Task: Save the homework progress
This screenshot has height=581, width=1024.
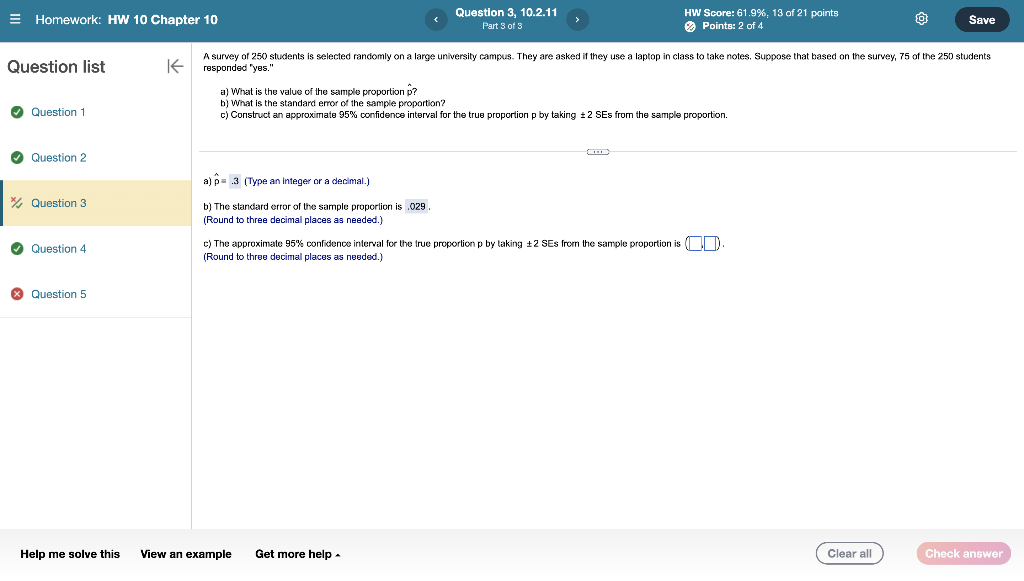Action: pos(982,20)
